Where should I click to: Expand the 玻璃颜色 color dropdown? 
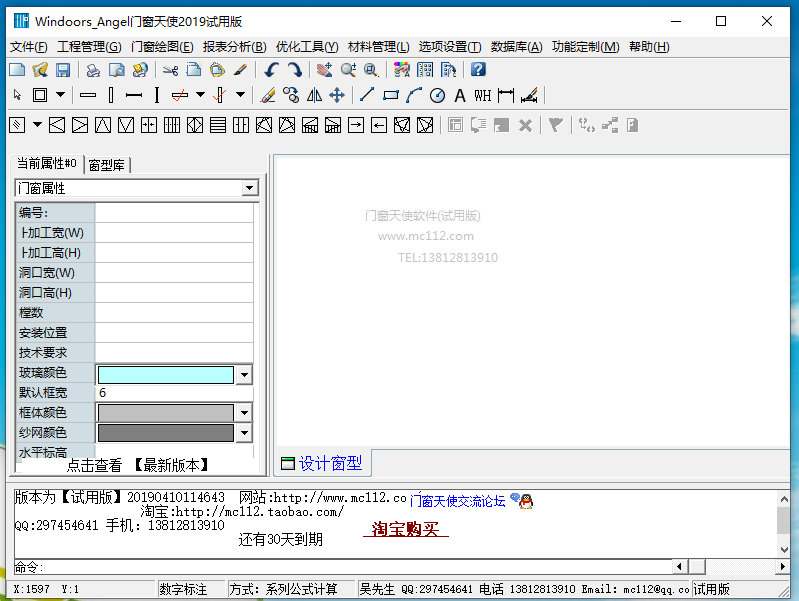pyautogui.click(x=245, y=375)
